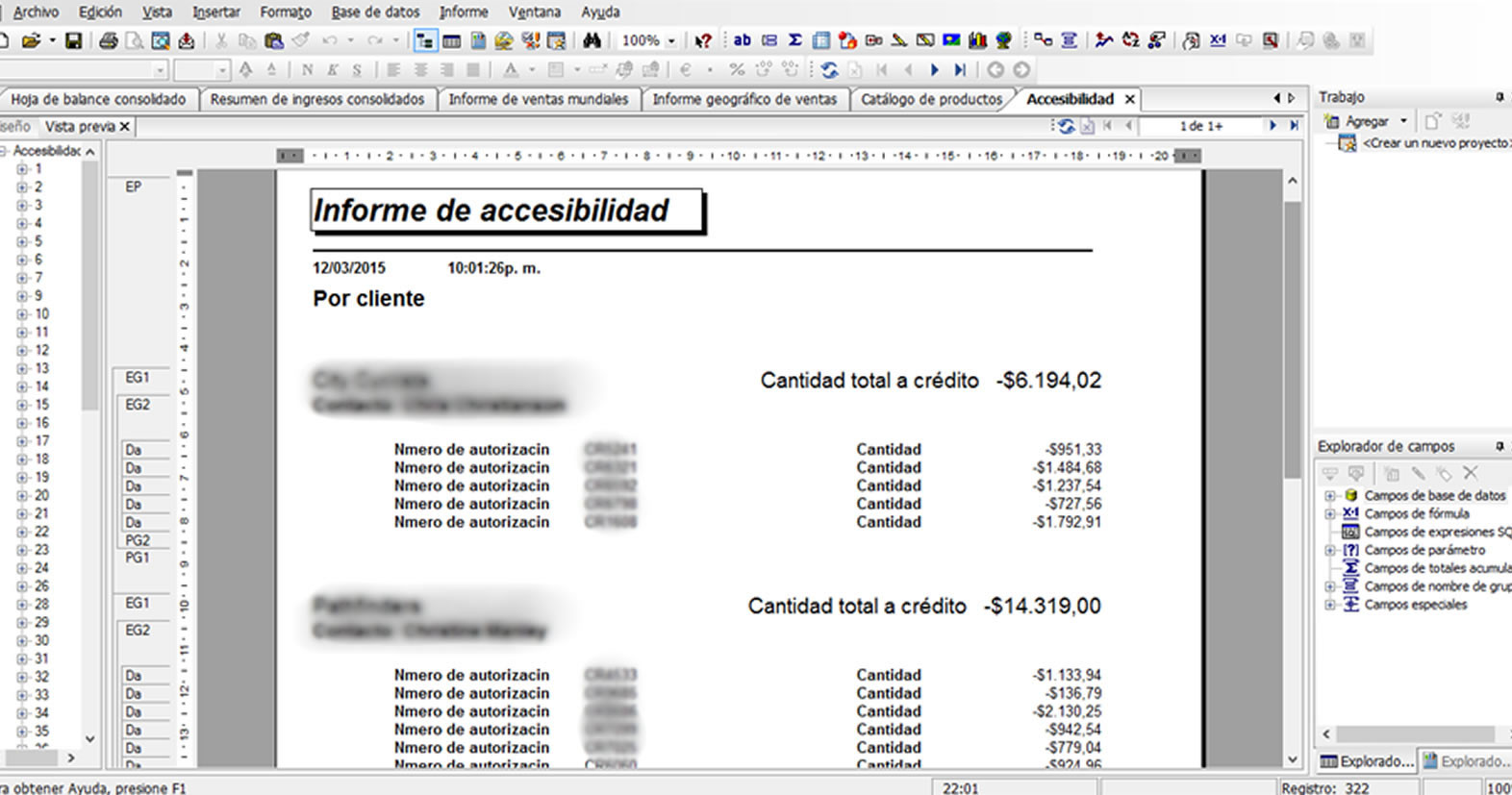The image size is (1512, 795).
Task: Open the Informe menu
Action: click(463, 12)
